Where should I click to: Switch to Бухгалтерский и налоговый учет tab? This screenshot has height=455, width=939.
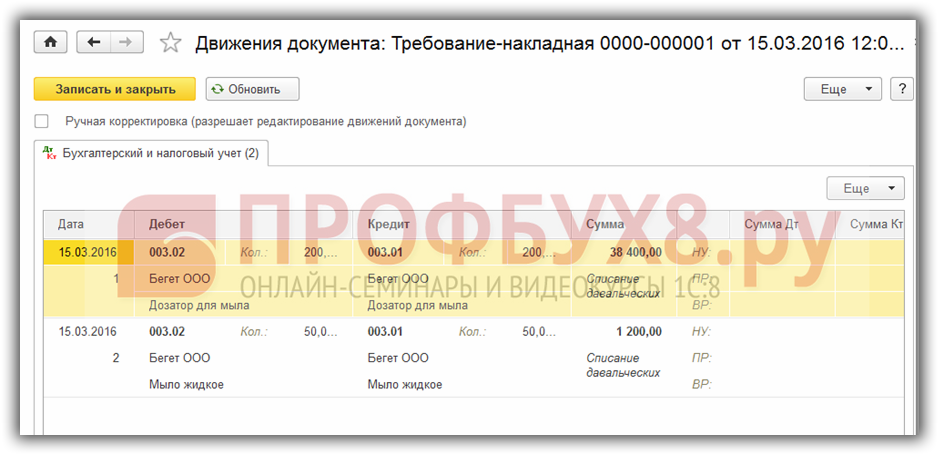click(160, 154)
